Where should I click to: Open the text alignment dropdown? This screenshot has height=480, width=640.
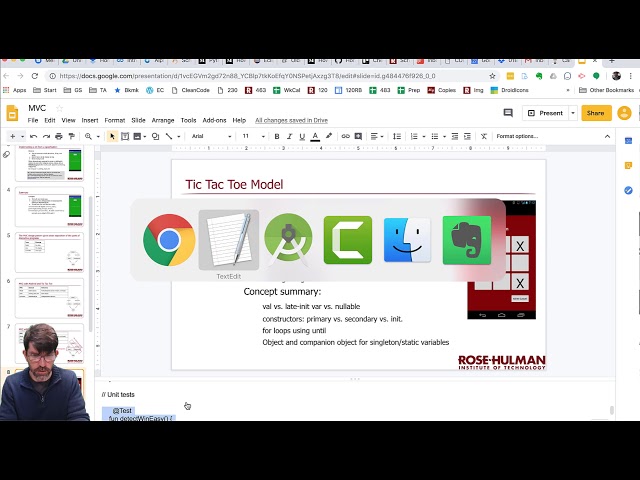pos(377,136)
